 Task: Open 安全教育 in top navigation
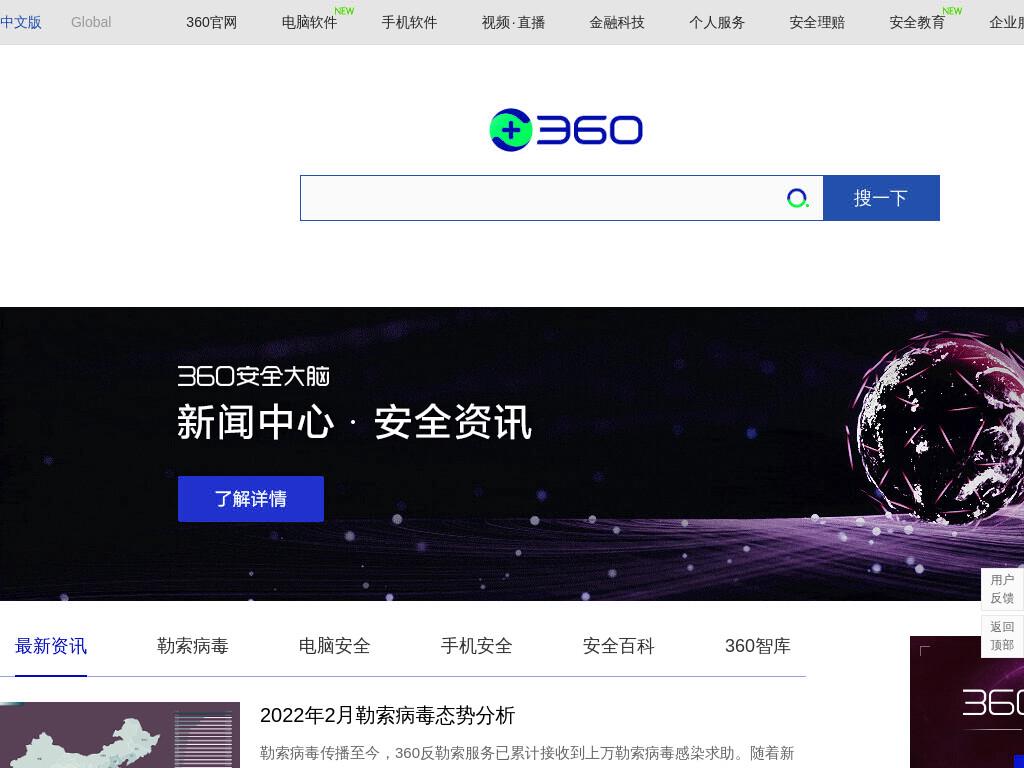click(917, 22)
